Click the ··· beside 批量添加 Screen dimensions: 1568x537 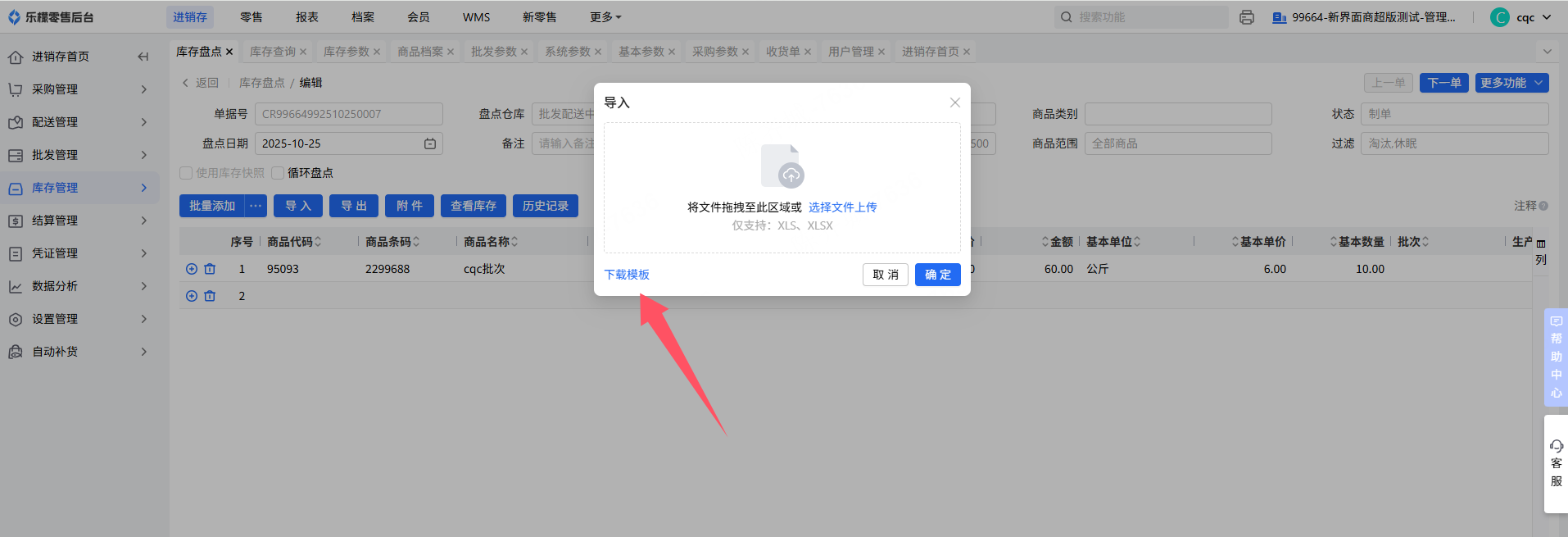coord(256,206)
